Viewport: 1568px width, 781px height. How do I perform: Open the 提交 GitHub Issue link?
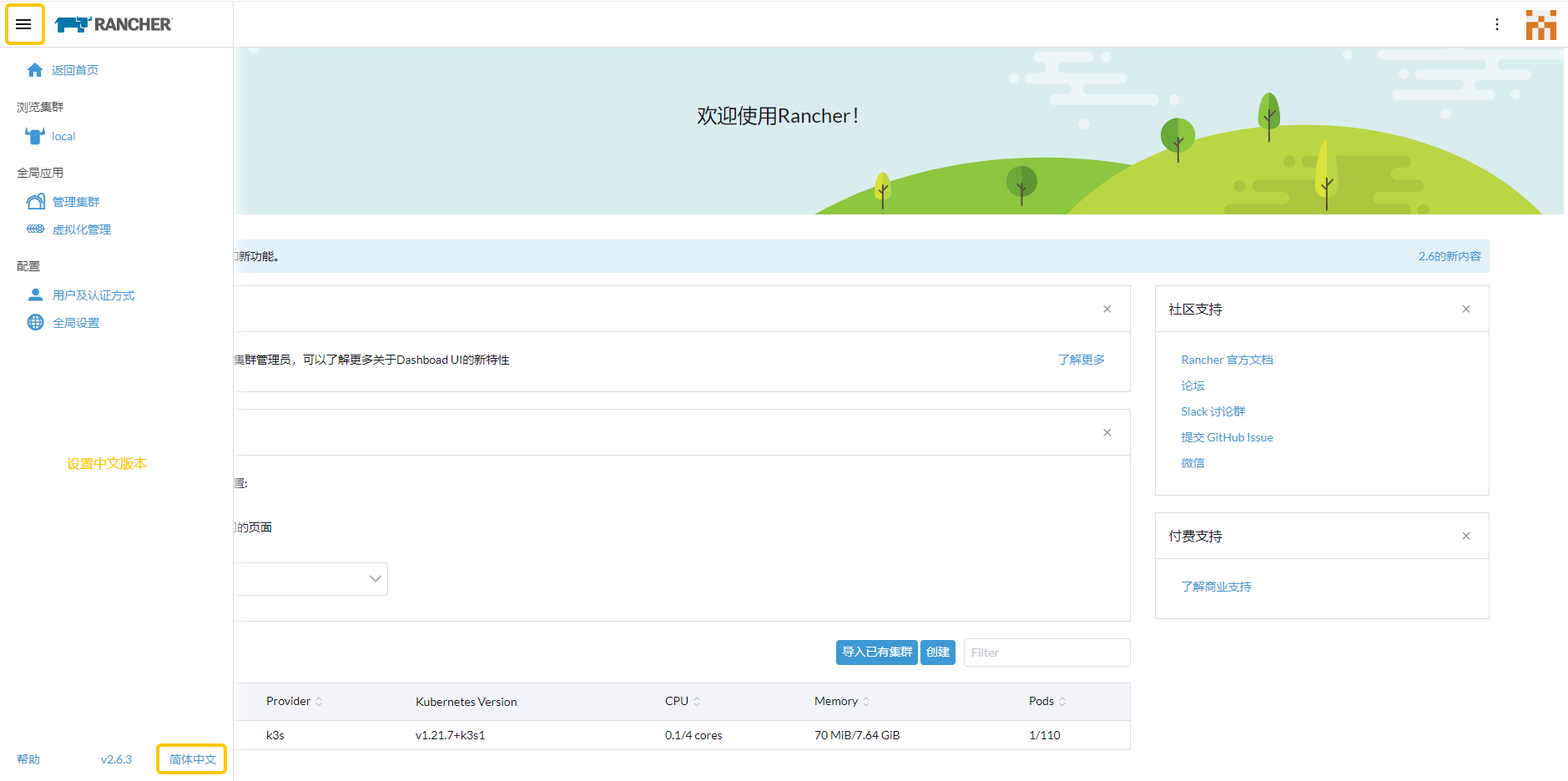[1227, 437]
